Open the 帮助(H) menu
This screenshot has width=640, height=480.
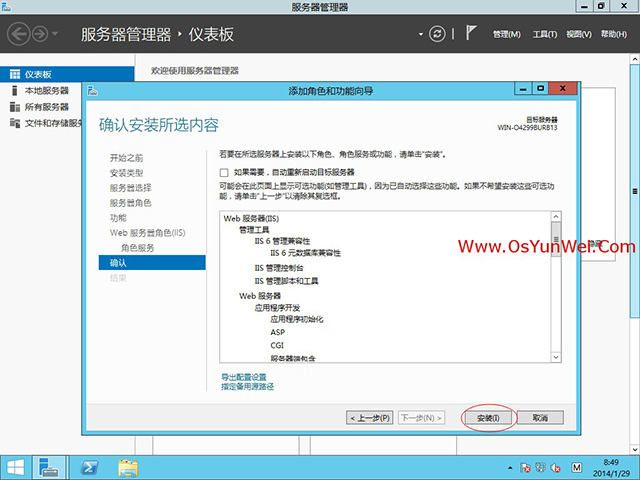[613, 34]
